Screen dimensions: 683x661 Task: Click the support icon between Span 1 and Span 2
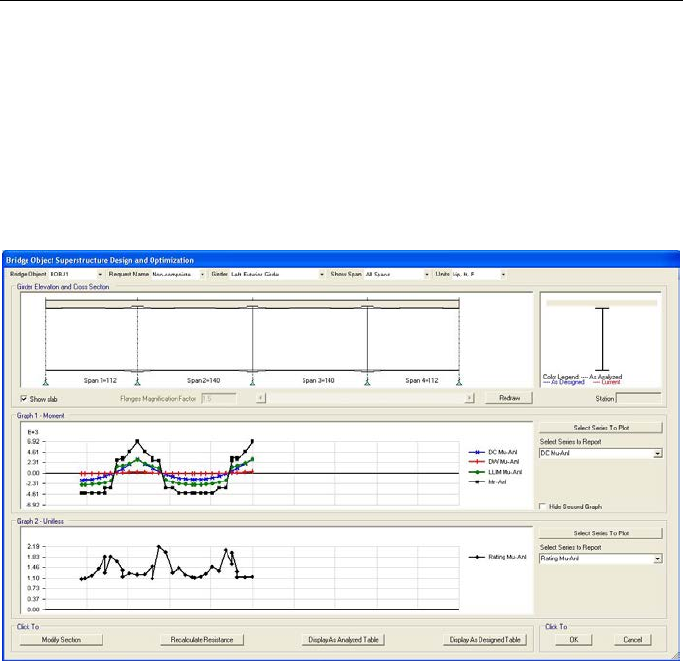138,382
